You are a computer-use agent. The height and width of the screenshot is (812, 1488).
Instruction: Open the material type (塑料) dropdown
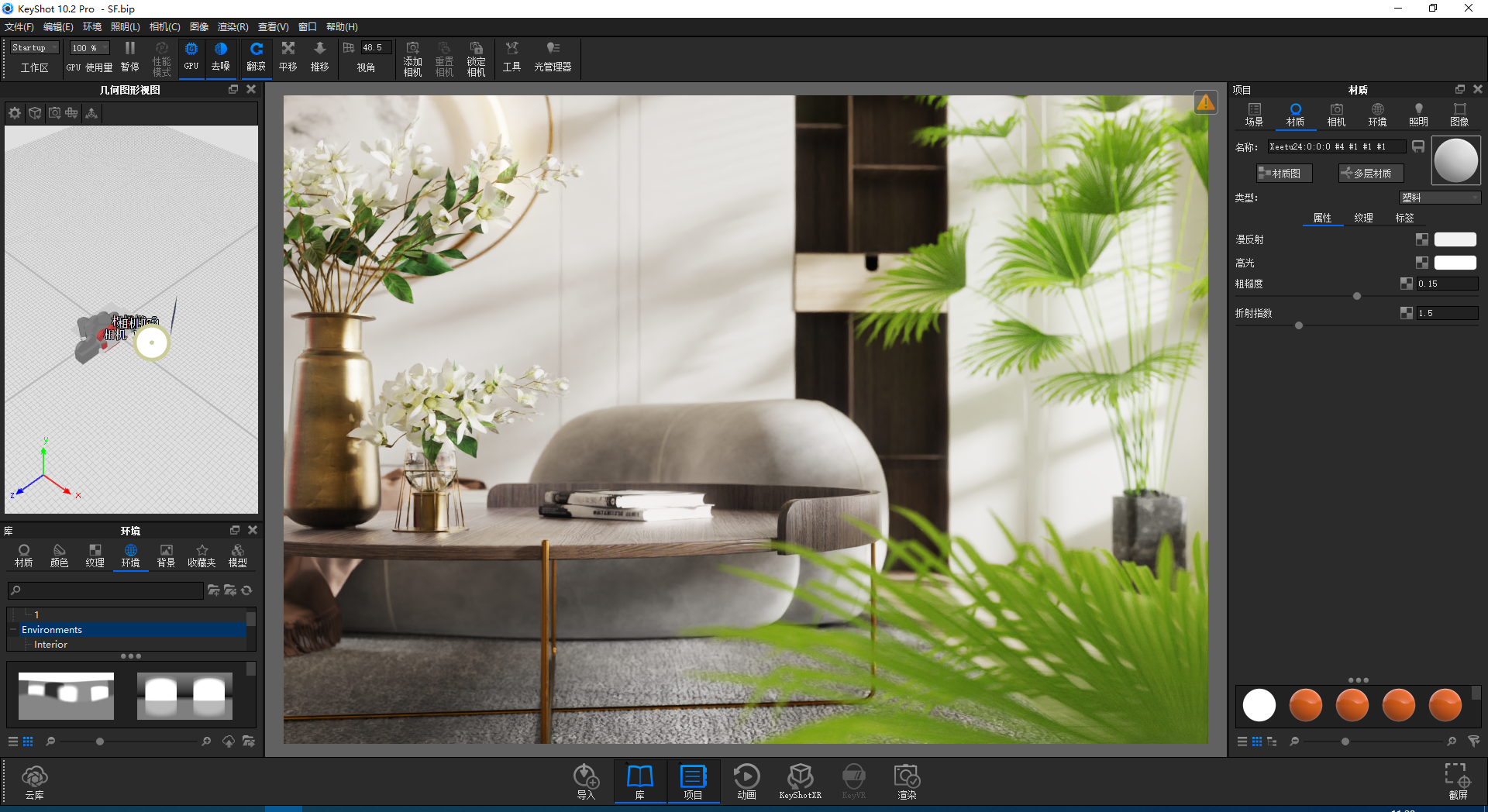(x=1439, y=198)
